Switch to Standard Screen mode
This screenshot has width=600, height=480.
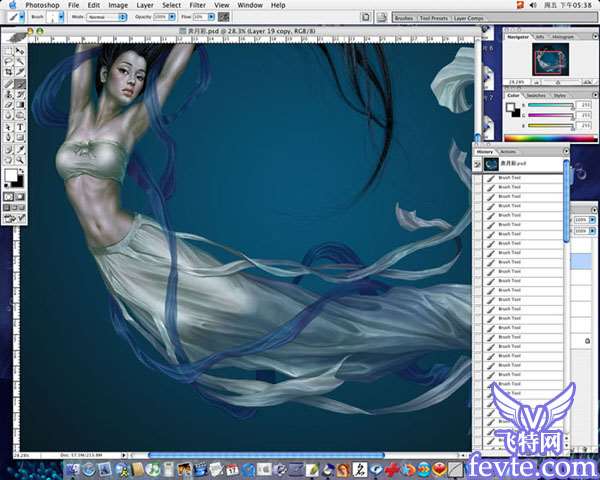[7, 207]
